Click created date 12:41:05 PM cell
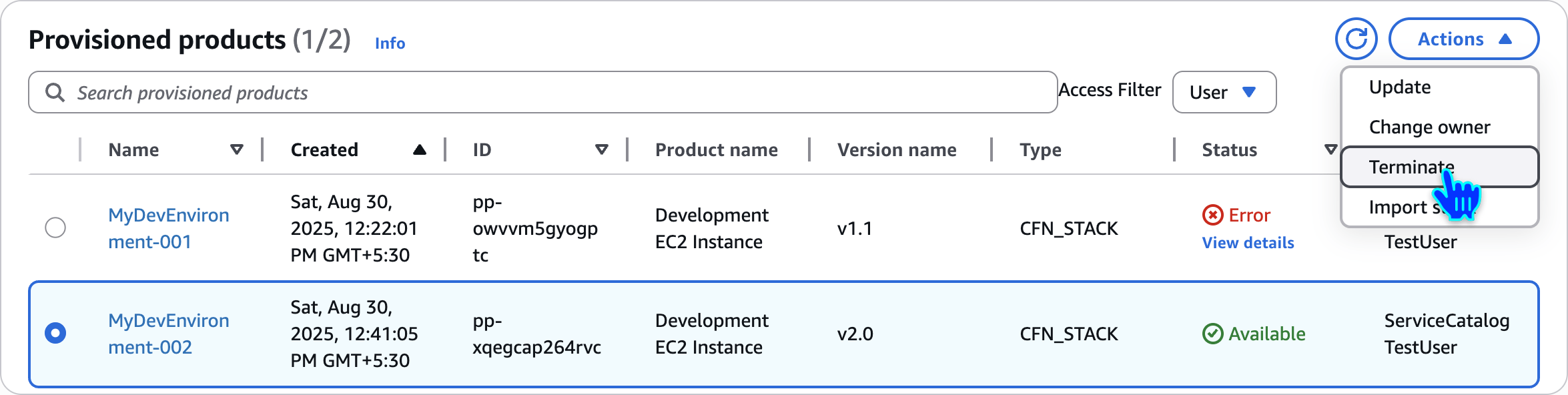1568x395 pixels. click(x=354, y=334)
